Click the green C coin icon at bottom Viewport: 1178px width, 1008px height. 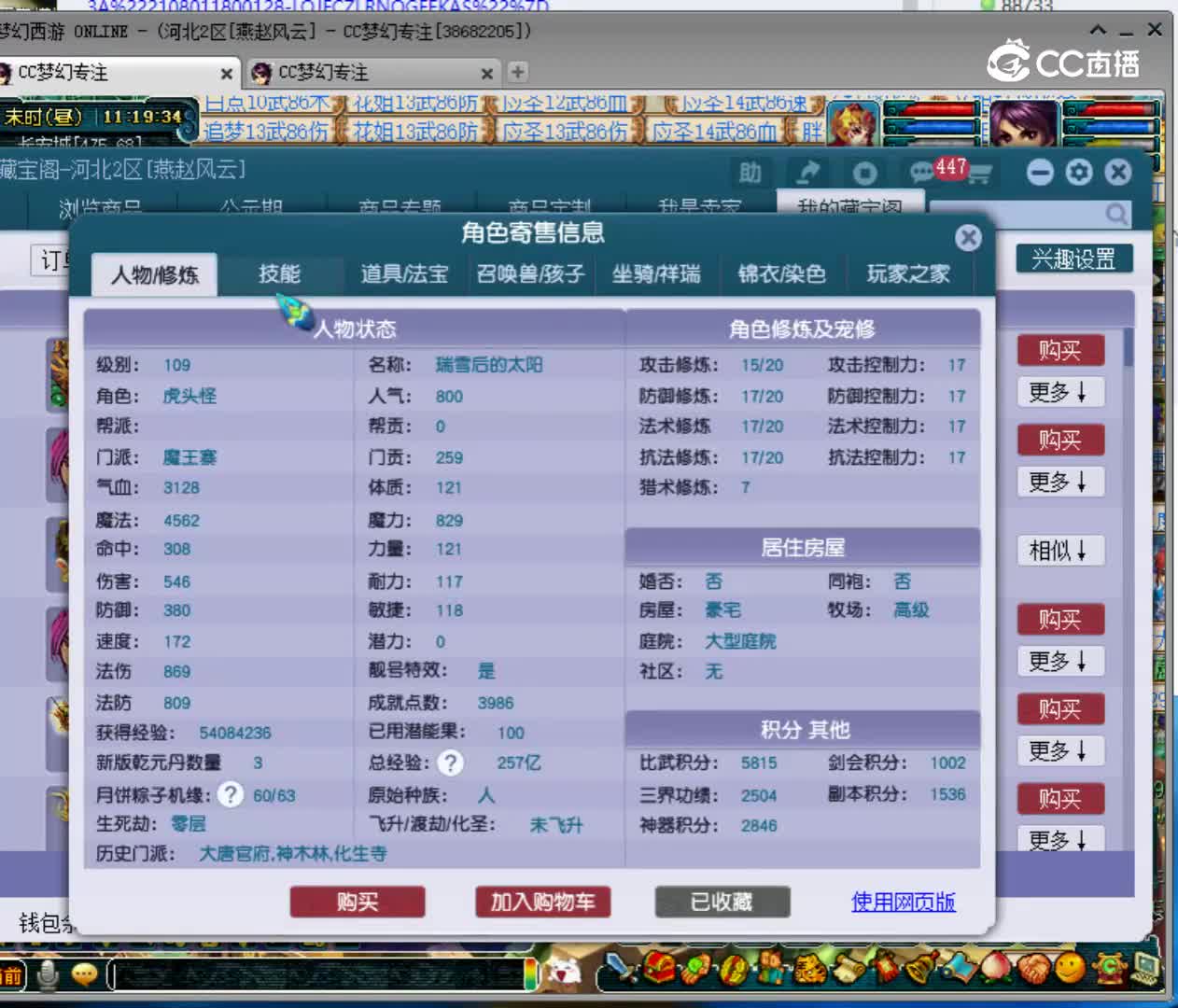click(x=1110, y=967)
